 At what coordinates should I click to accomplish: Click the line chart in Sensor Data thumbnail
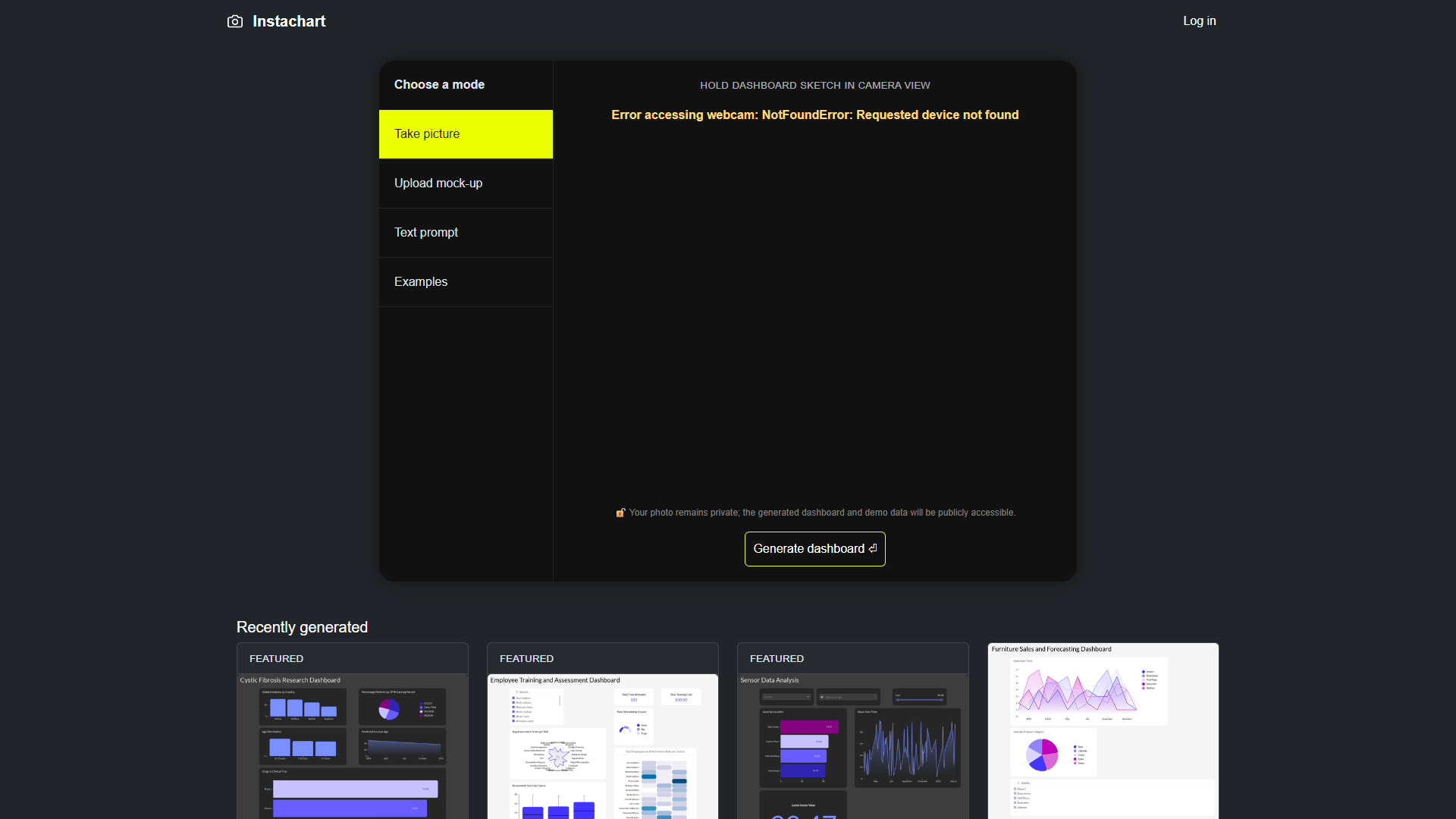(x=908, y=748)
